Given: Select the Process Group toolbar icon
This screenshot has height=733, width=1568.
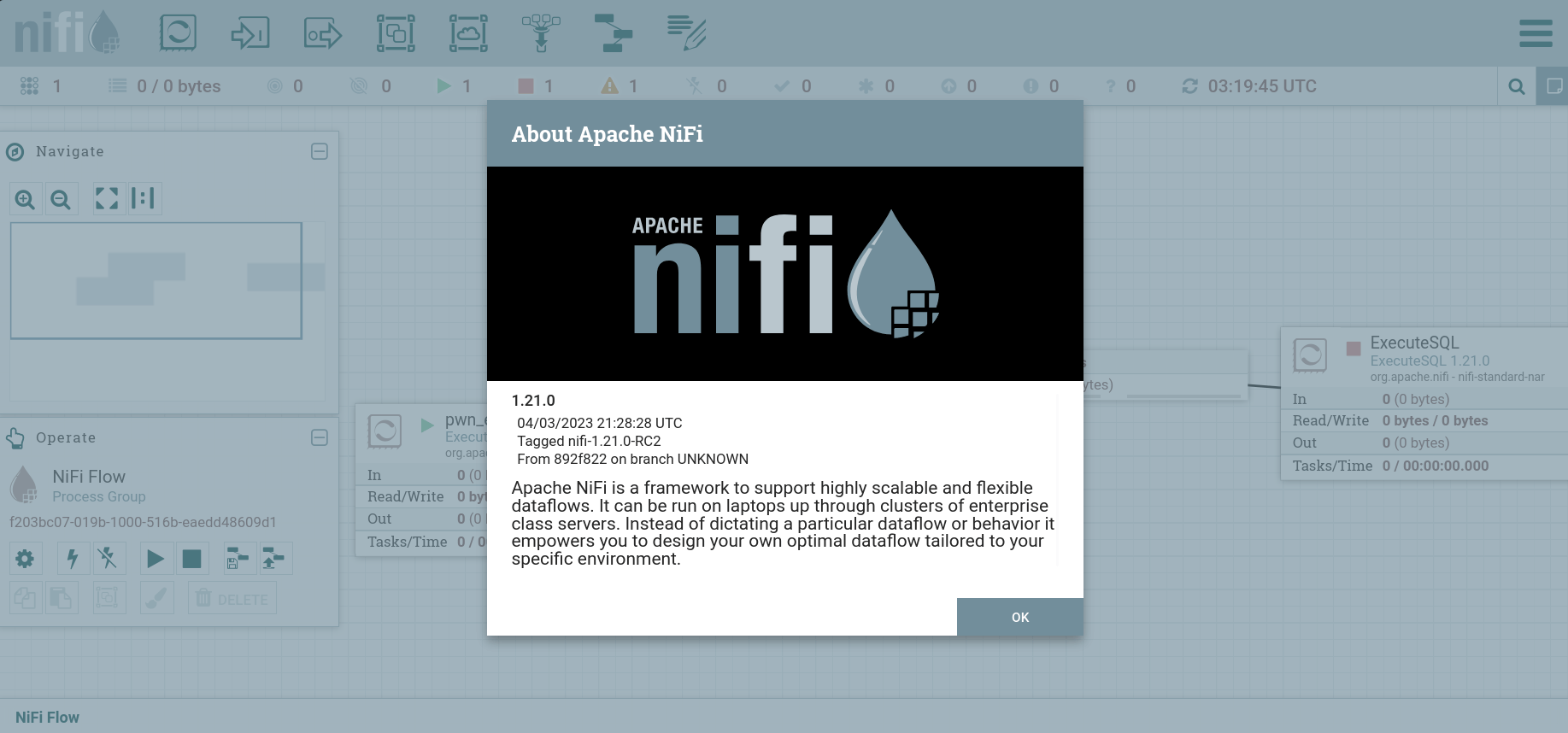Looking at the screenshot, I should (396, 33).
